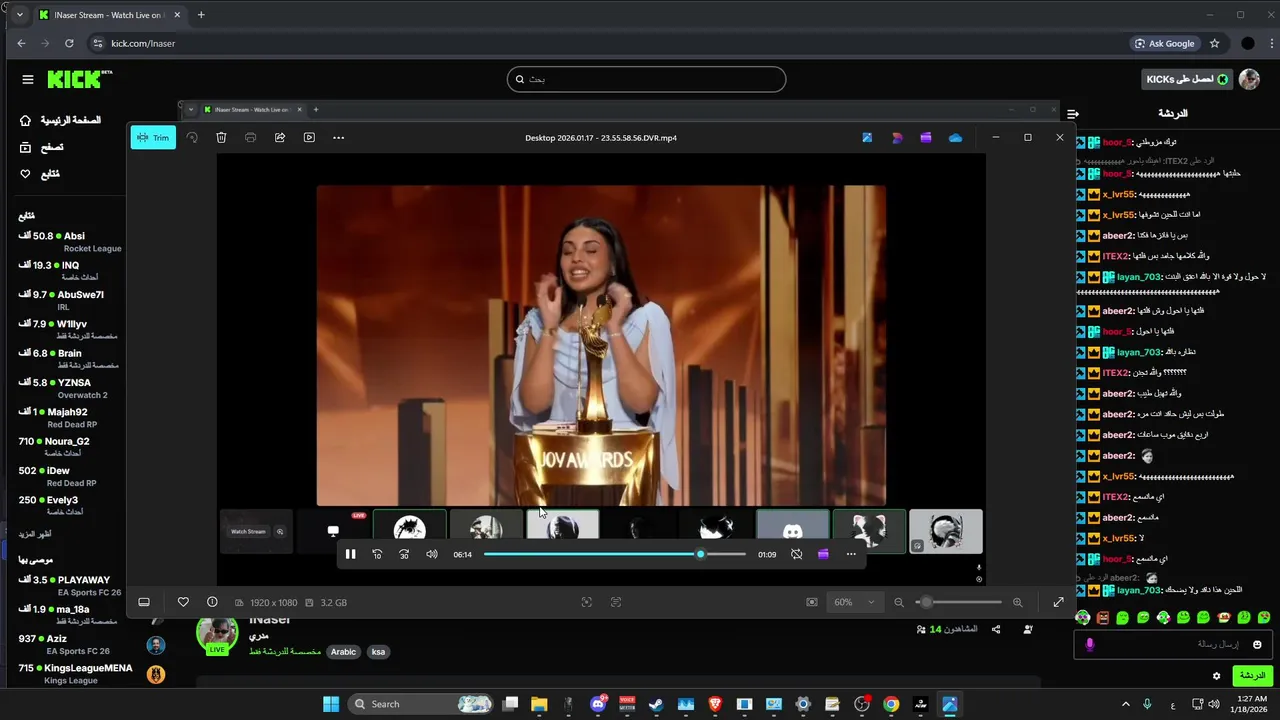Open the 60% zoom level dropdown
1280x720 pixels.
tap(854, 602)
